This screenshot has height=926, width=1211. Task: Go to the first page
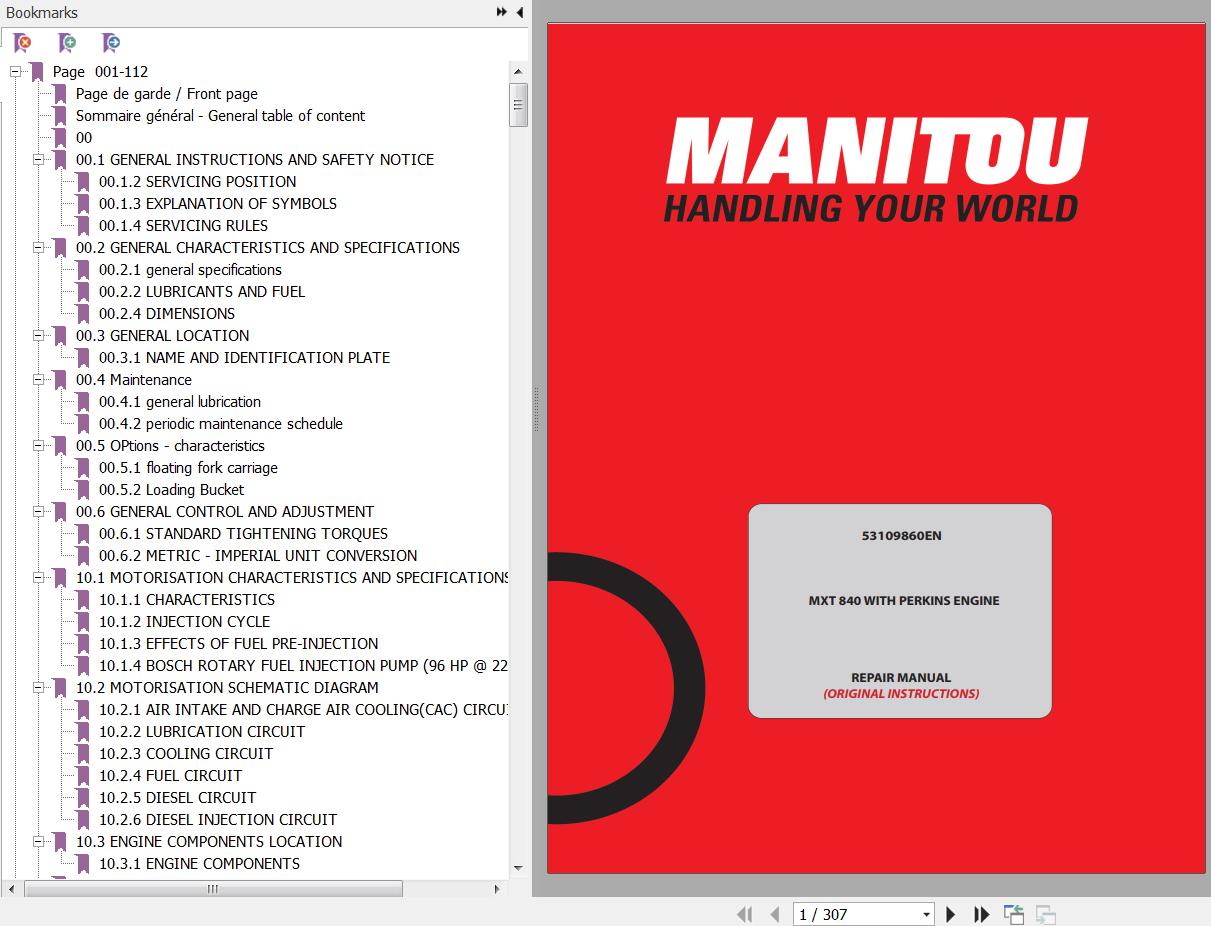click(x=744, y=914)
